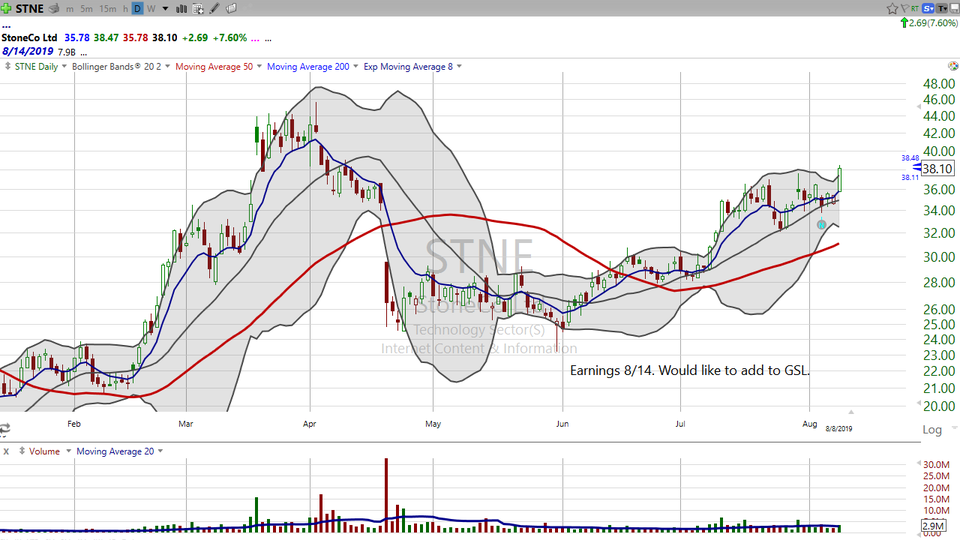Click the add indicator icon in toolbar
This screenshot has width=960, height=540.
[198, 8]
